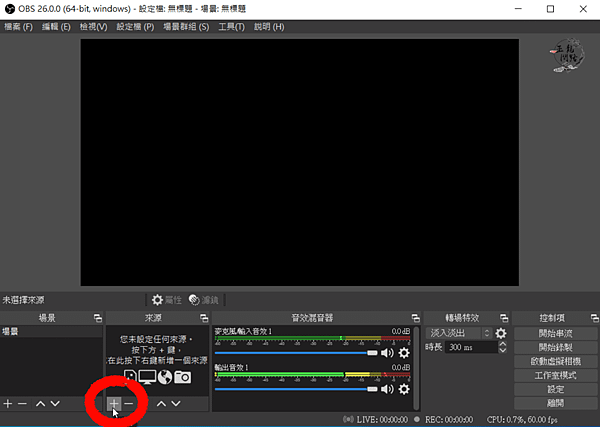
Task: Open transition properties gear icon
Action: point(501,333)
